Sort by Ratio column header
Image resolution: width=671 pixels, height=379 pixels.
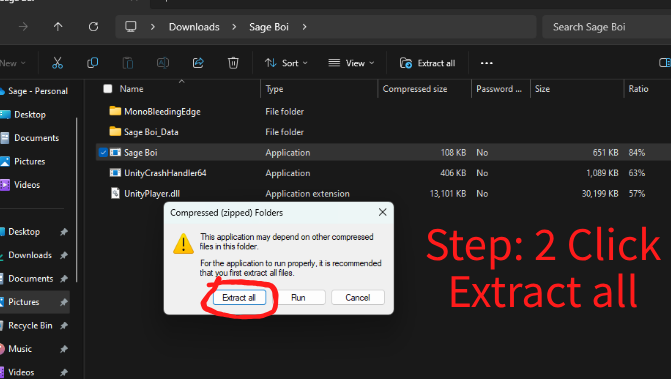pyautogui.click(x=638, y=89)
